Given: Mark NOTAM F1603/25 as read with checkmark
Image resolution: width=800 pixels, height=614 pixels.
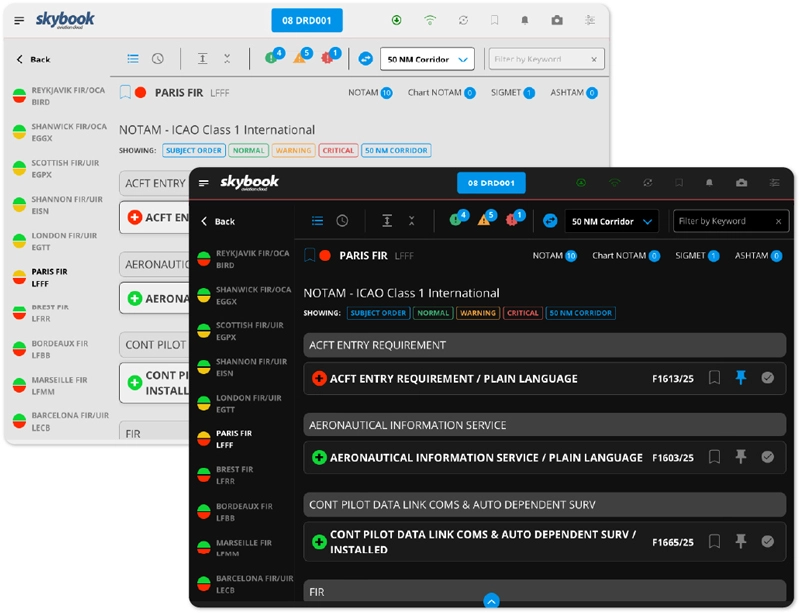Looking at the screenshot, I should click(767, 457).
